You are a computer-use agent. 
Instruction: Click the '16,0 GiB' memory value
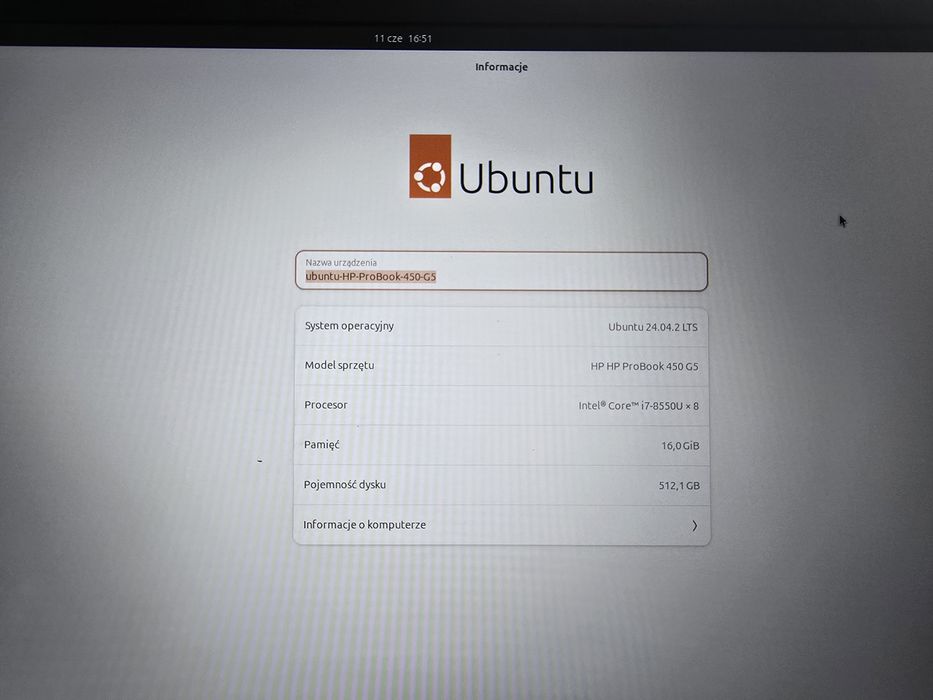(x=680, y=446)
